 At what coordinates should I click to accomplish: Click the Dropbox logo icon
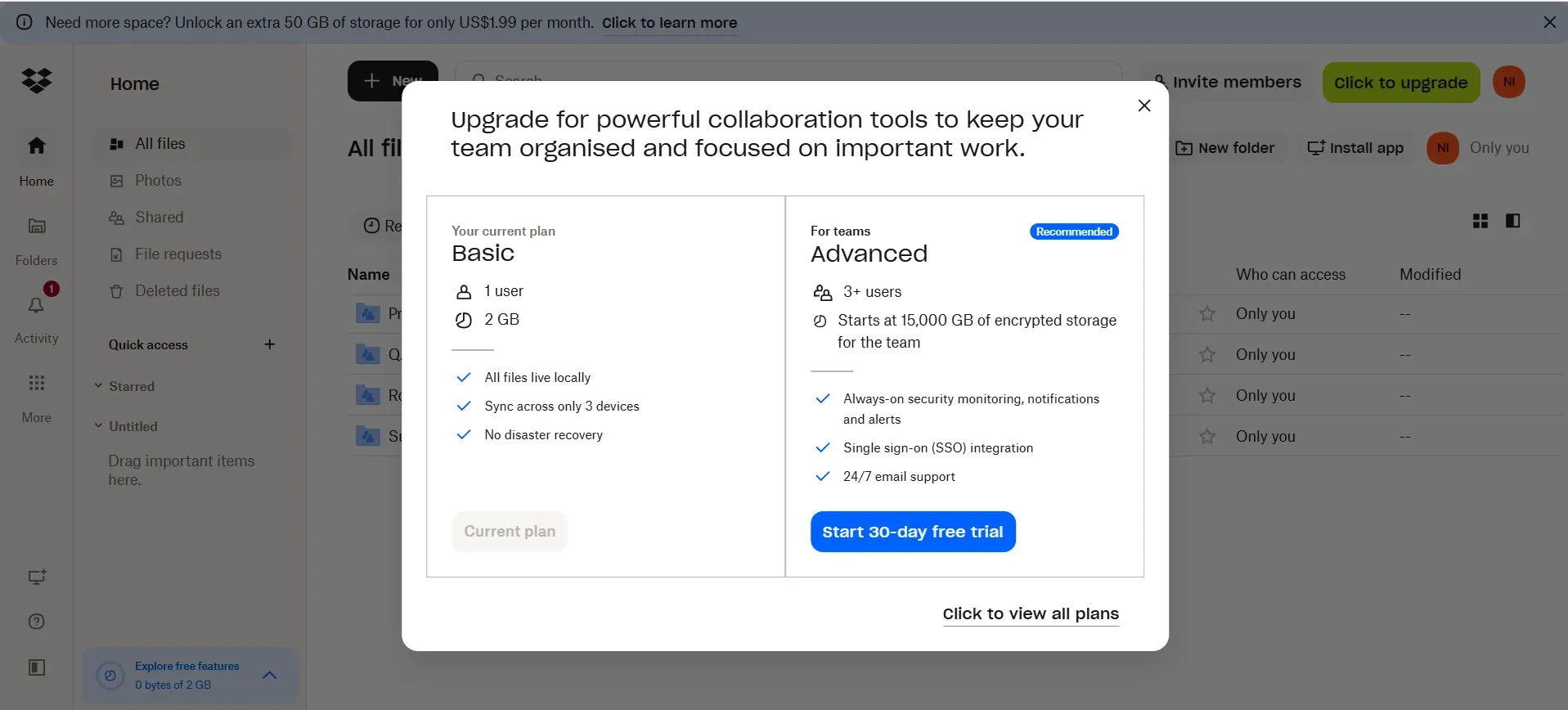[37, 81]
